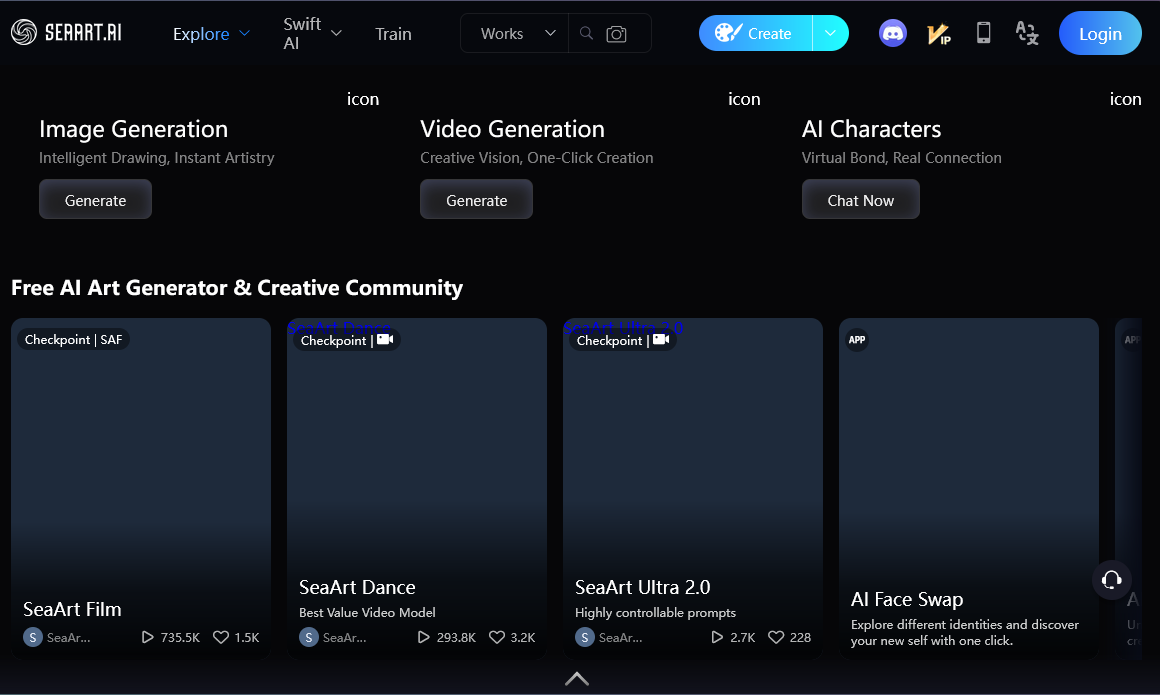Click the Checkpoint | SAF tag
The width and height of the screenshot is (1160, 695).
(73, 340)
